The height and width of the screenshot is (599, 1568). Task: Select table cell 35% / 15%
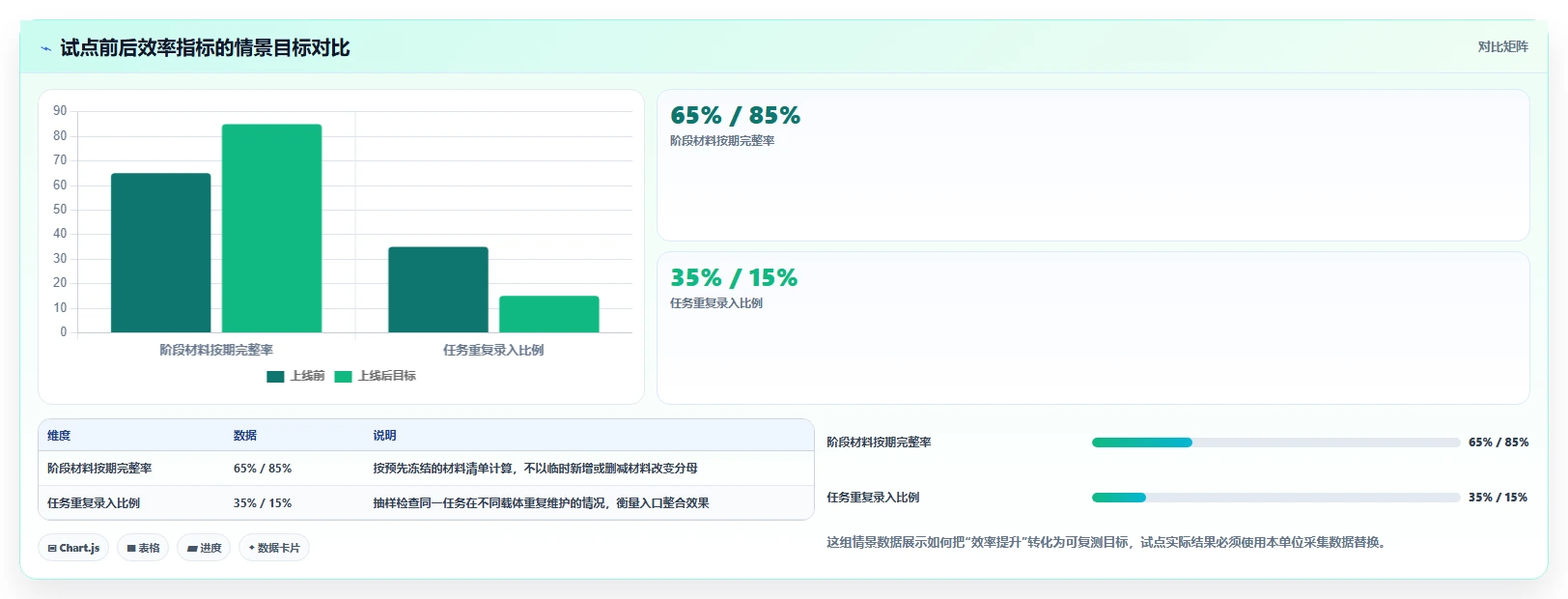[x=263, y=503]
